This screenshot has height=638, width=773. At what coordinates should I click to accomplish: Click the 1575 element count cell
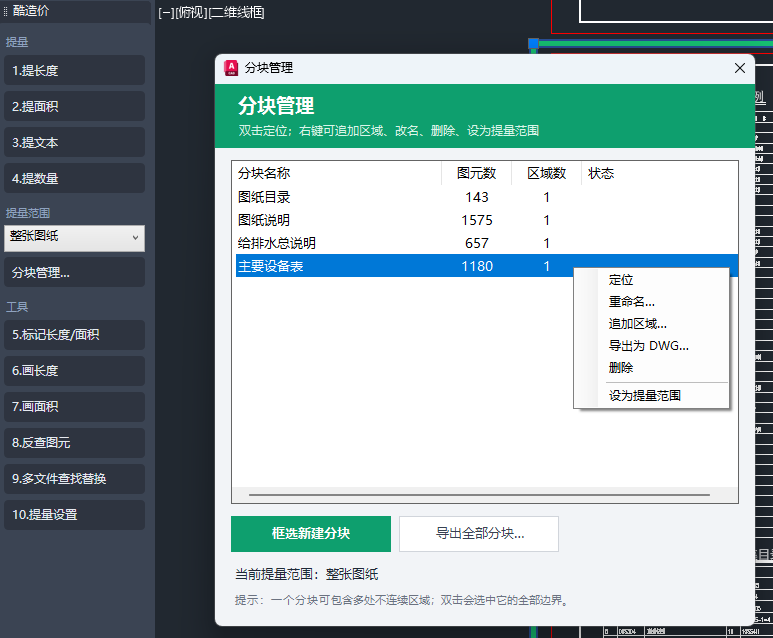click(x=477, y=220)
